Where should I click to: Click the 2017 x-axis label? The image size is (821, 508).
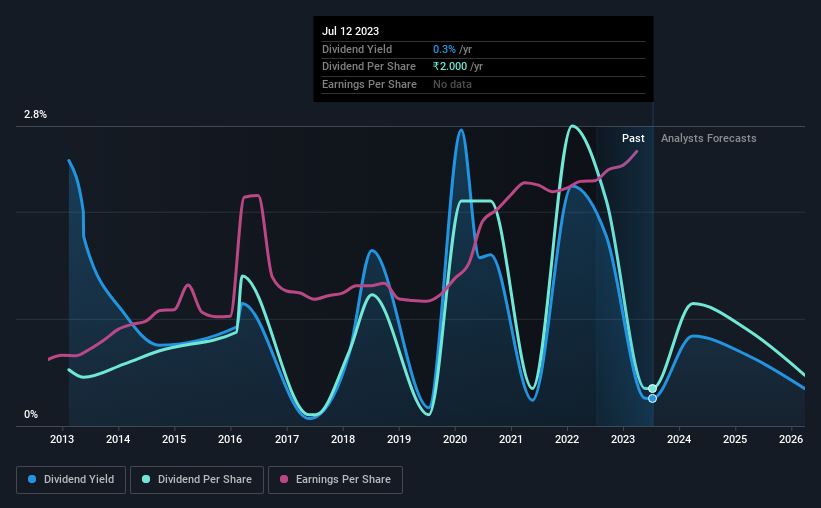(287, 439)
